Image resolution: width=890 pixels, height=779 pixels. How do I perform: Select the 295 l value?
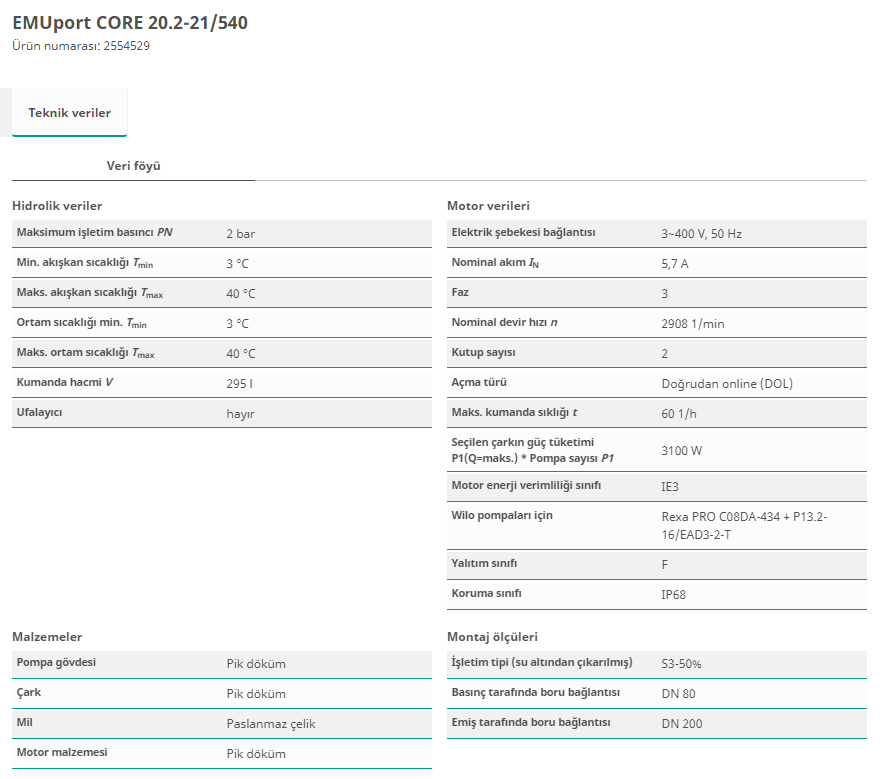click(240, 384)
